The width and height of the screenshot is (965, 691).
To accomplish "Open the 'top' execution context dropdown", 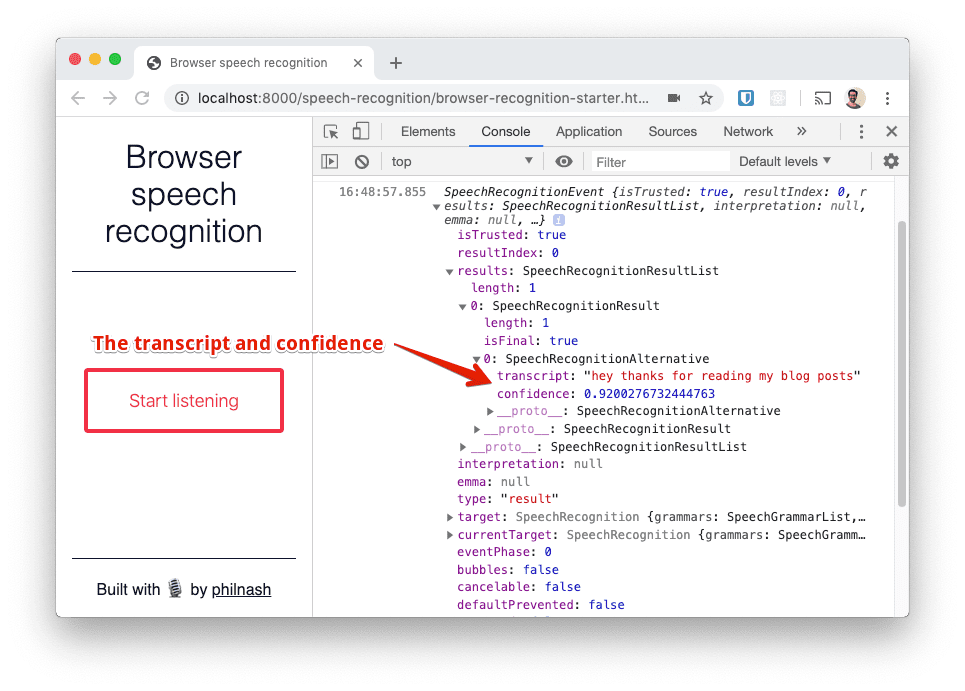I will [462, 161].
